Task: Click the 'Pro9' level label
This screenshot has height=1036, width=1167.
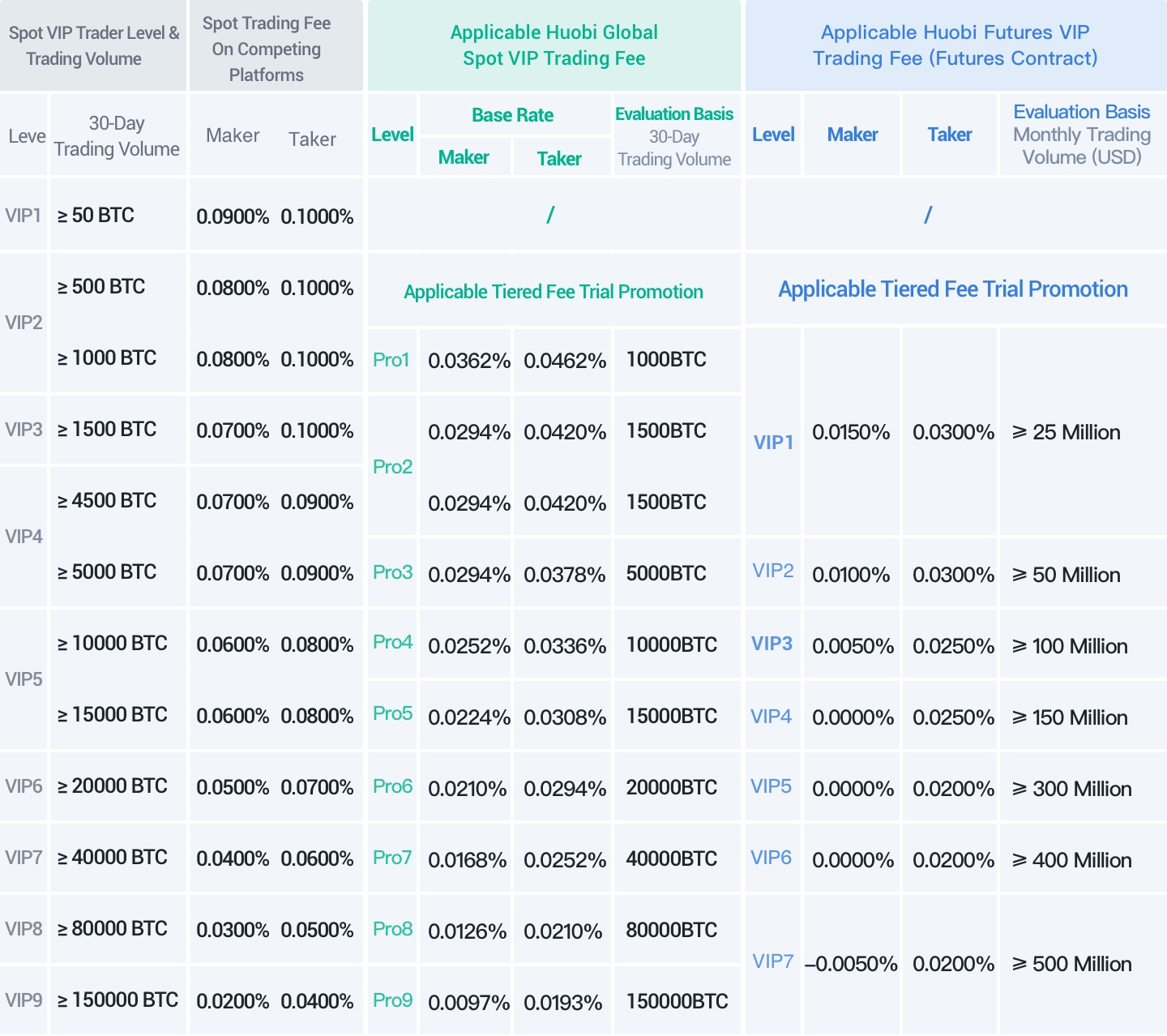Action: (x=393, y=1000)
